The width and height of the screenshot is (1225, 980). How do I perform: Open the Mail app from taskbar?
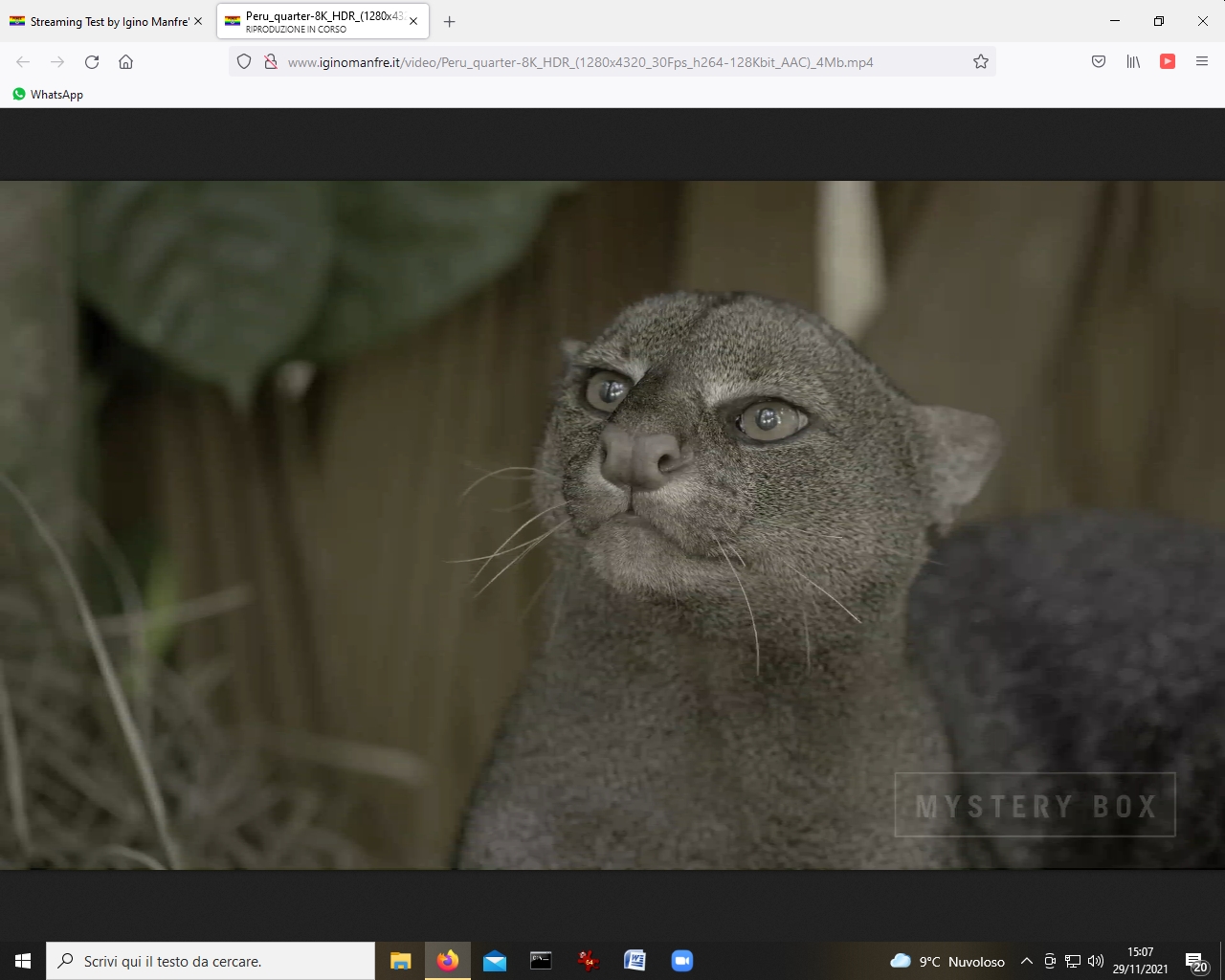coord(495,961)
